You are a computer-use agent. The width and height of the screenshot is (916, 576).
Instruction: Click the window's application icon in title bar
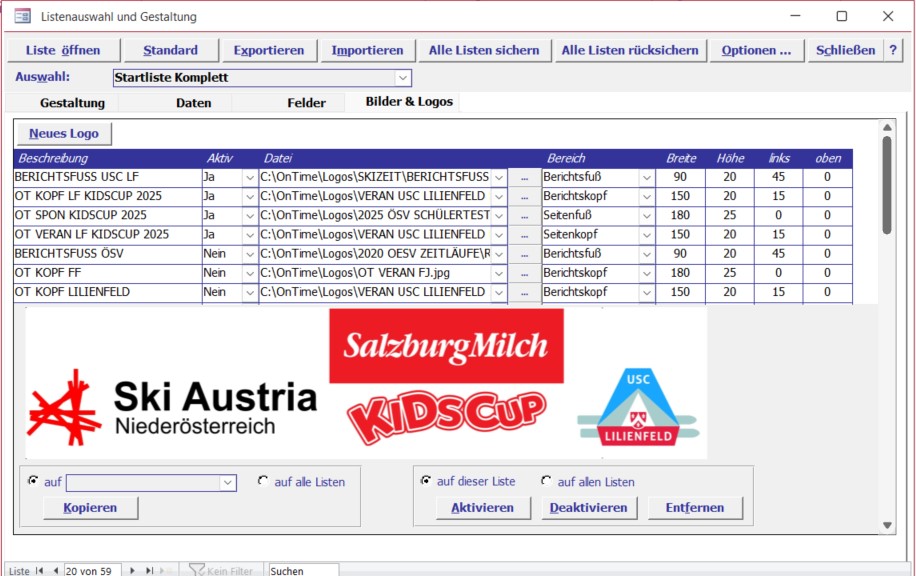coord(22,16)
